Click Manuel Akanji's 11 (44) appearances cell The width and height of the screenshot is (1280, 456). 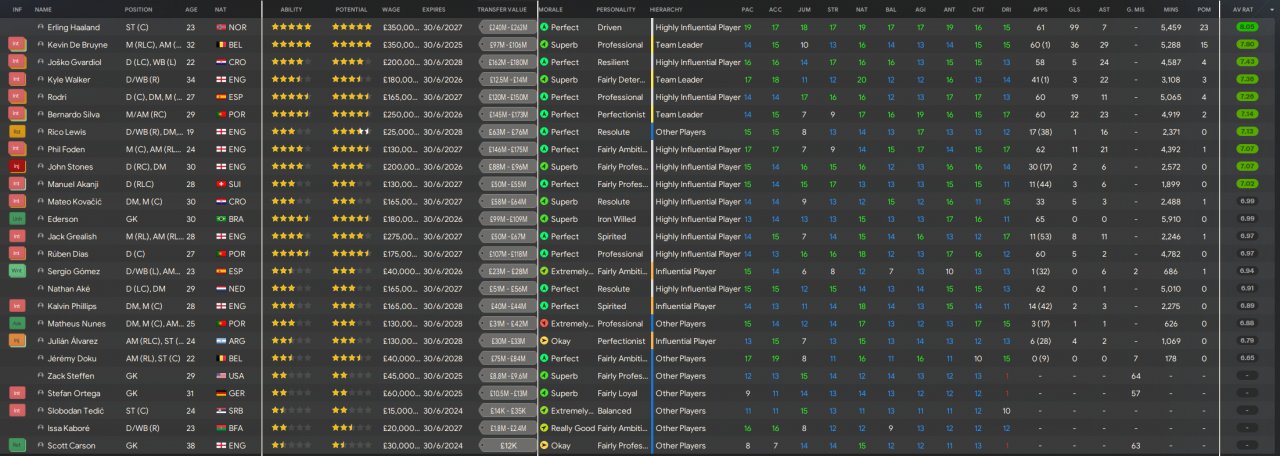point(1040,184)
